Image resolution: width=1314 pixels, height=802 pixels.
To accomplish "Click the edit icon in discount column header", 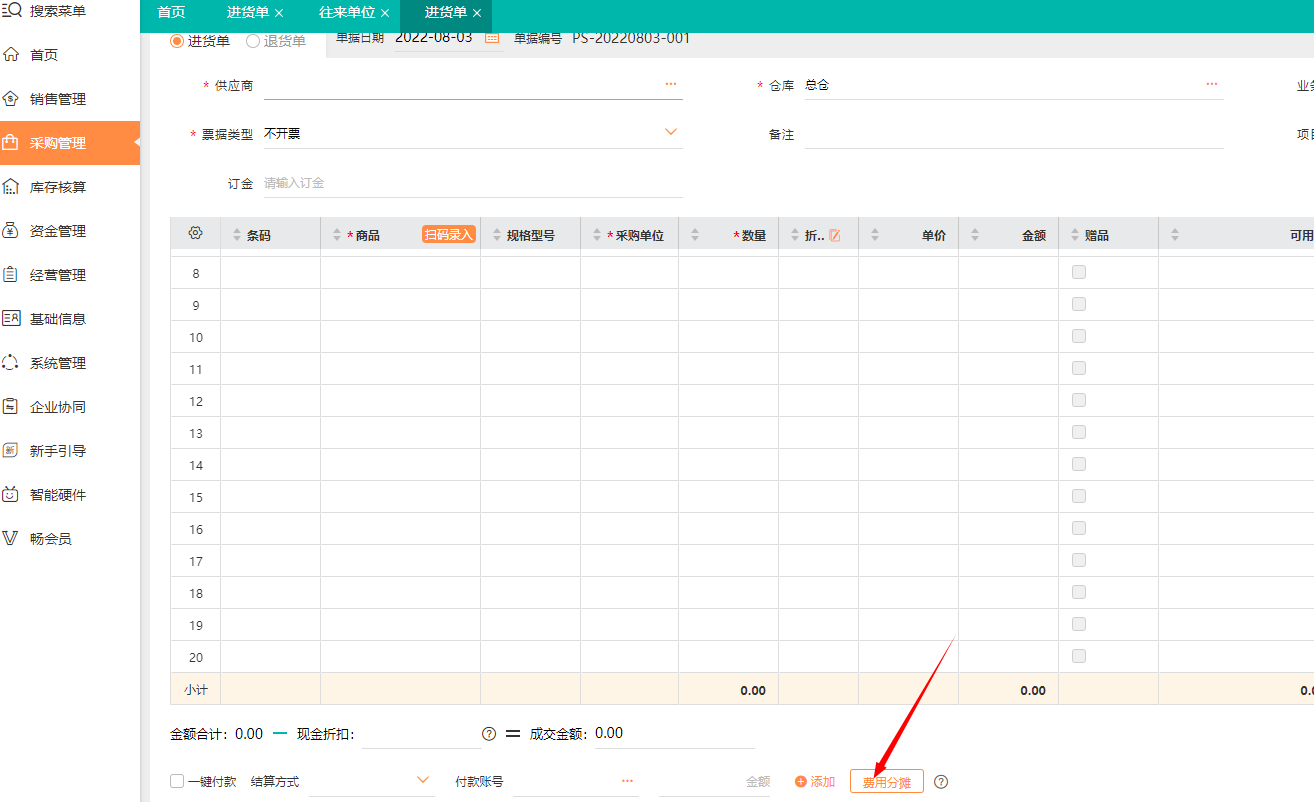I will point(835,236).
